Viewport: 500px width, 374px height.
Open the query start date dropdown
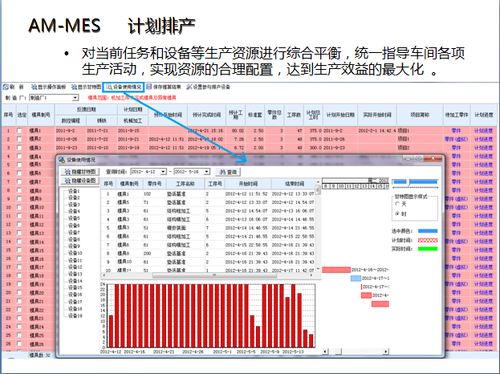click(163, 172)
